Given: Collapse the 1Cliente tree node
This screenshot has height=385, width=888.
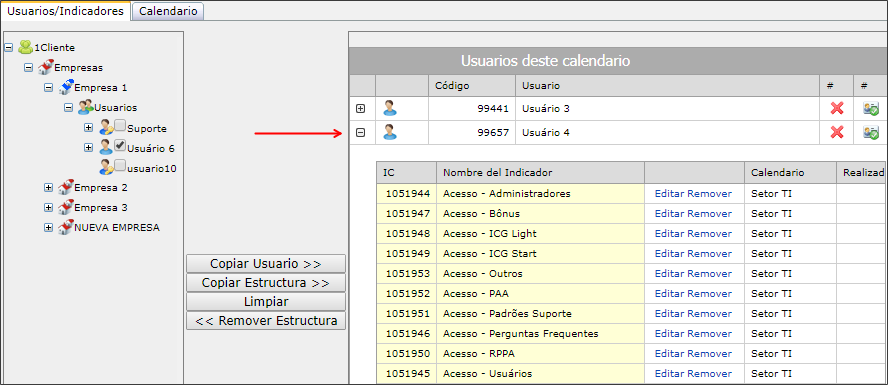Looking at the screenshot, I should click(x=8, y=48).
